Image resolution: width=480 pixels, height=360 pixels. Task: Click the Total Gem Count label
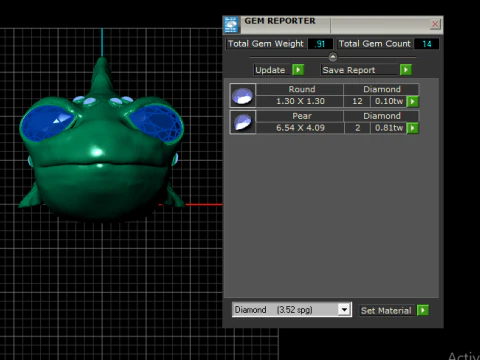375,44
